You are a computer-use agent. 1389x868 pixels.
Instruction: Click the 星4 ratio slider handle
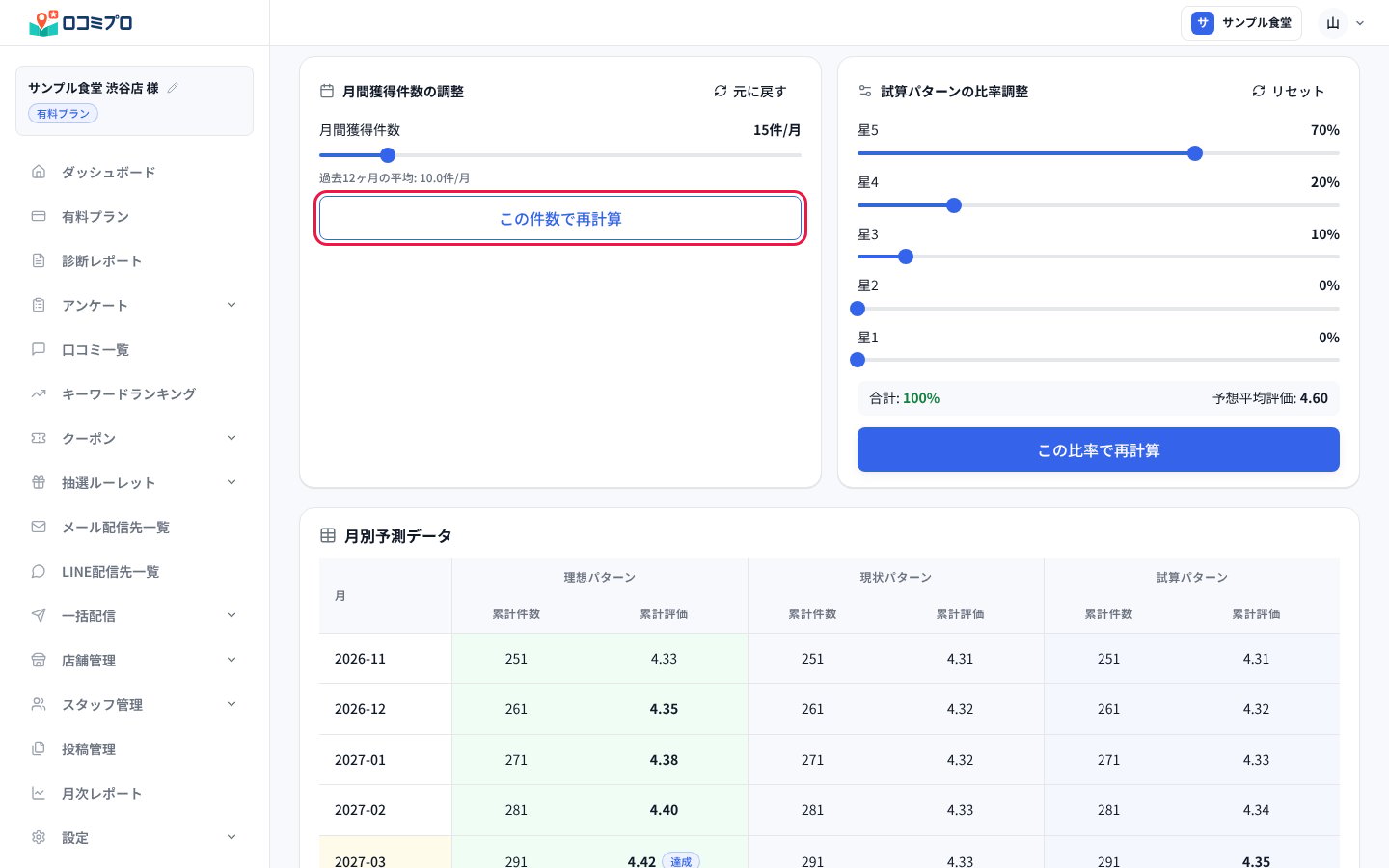click(954, 205)
